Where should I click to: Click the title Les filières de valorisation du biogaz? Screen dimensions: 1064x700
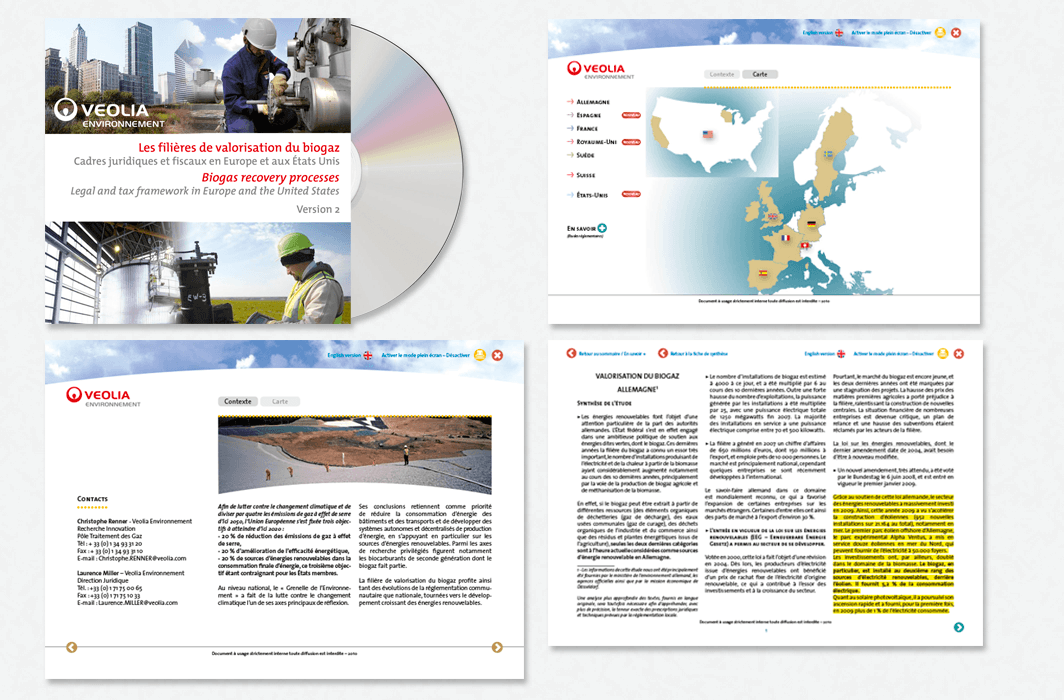click(x=239, y=147)
